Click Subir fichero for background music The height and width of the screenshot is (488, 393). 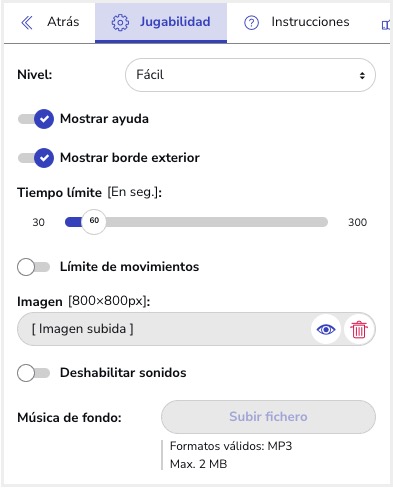(268, 417)
